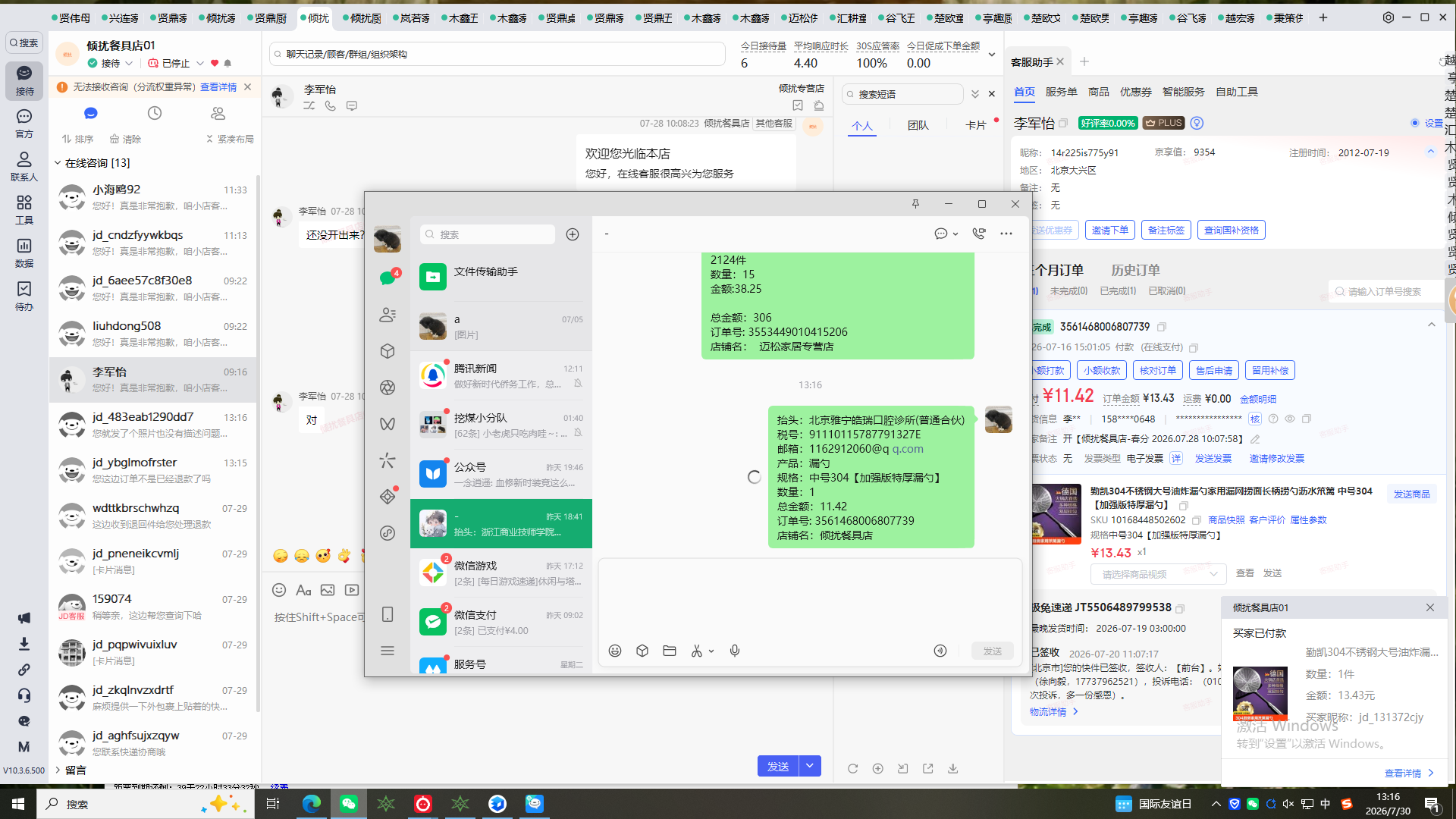Expand the 留言 group
The image size is (1456, 819).
pyautogui.click(x=58, y=770)
